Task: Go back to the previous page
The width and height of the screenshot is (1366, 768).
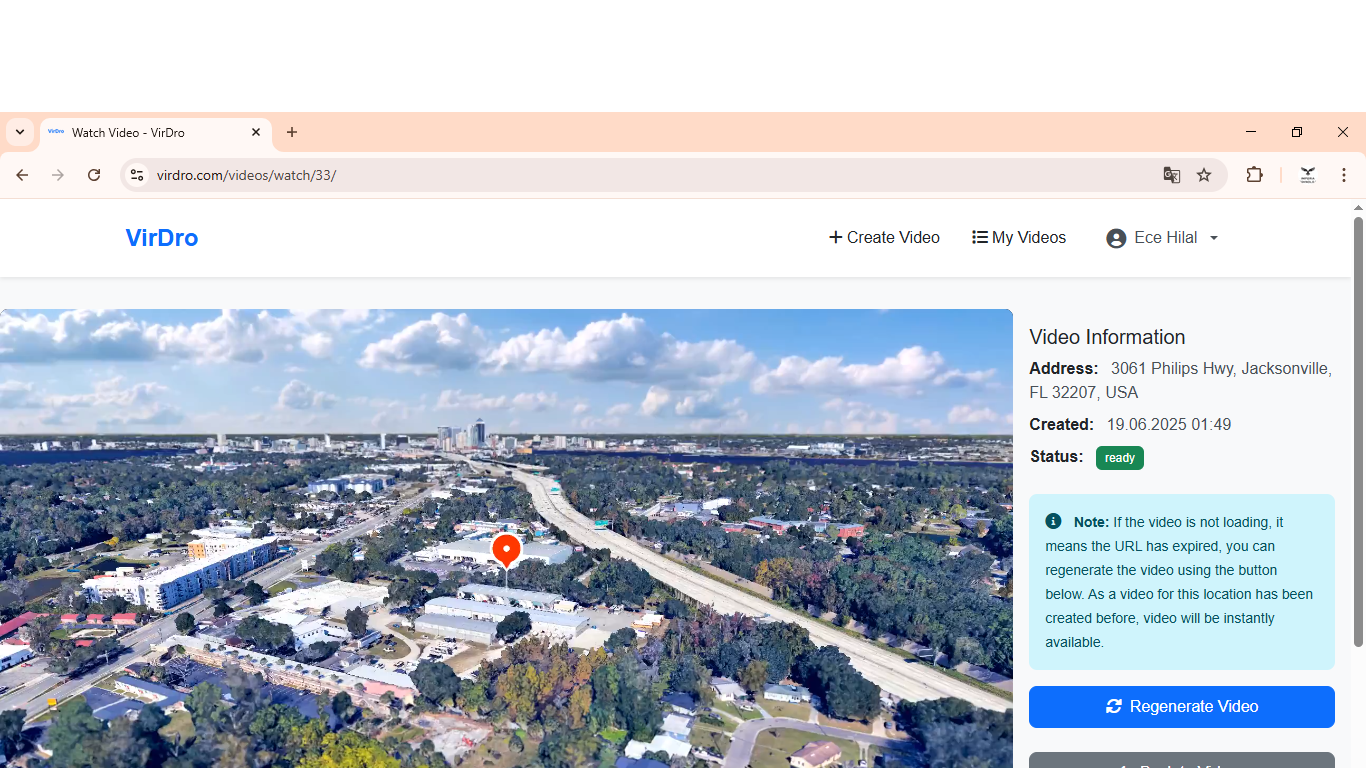Action: coord(22,175)
